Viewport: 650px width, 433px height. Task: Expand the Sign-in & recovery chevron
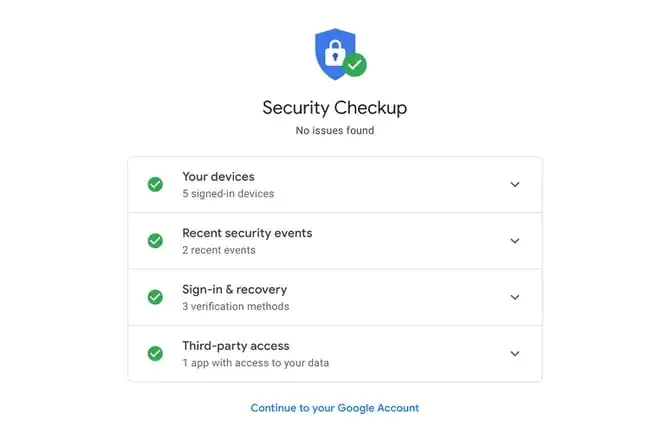coord(515,297)
